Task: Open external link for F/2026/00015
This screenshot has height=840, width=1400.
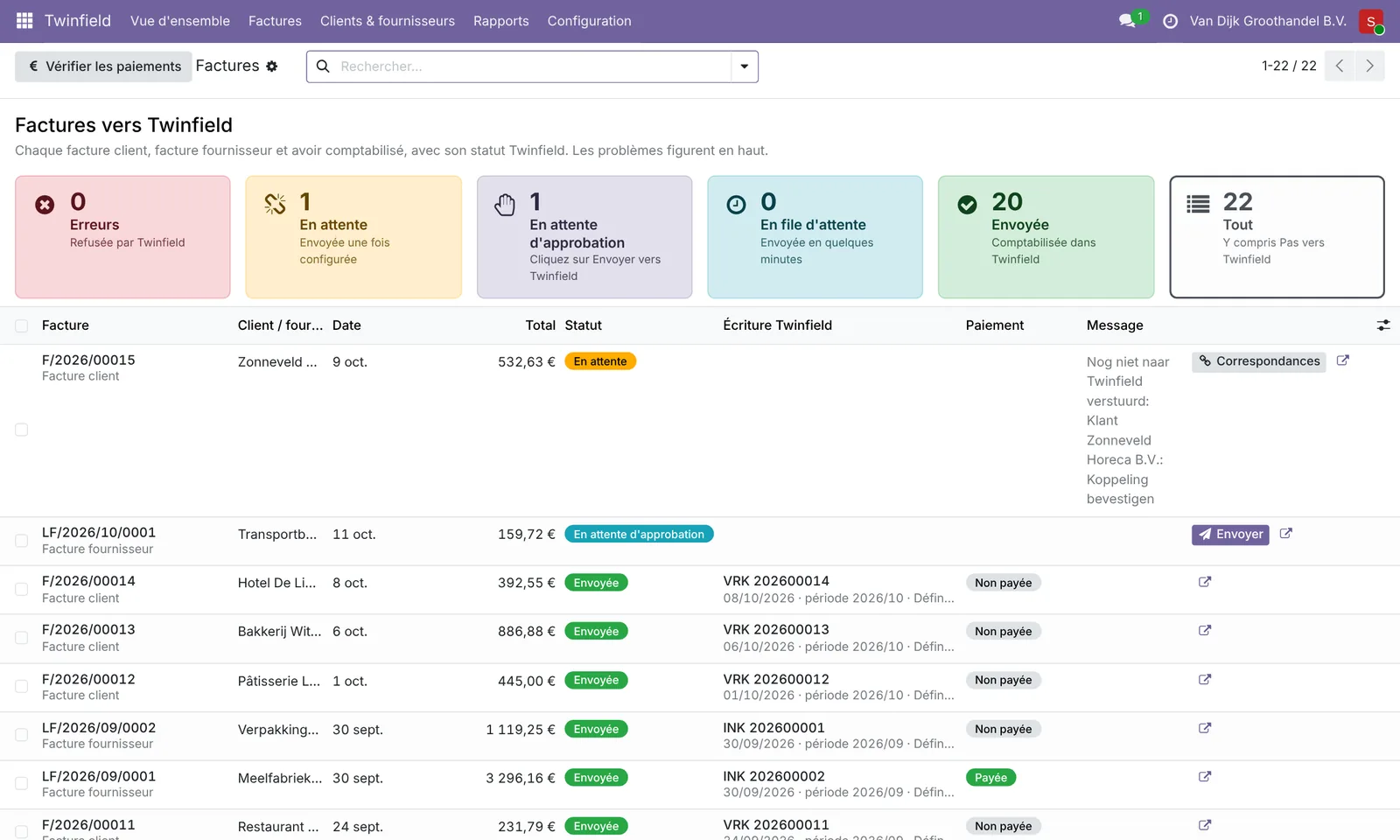Action: tap(1343, 360)
